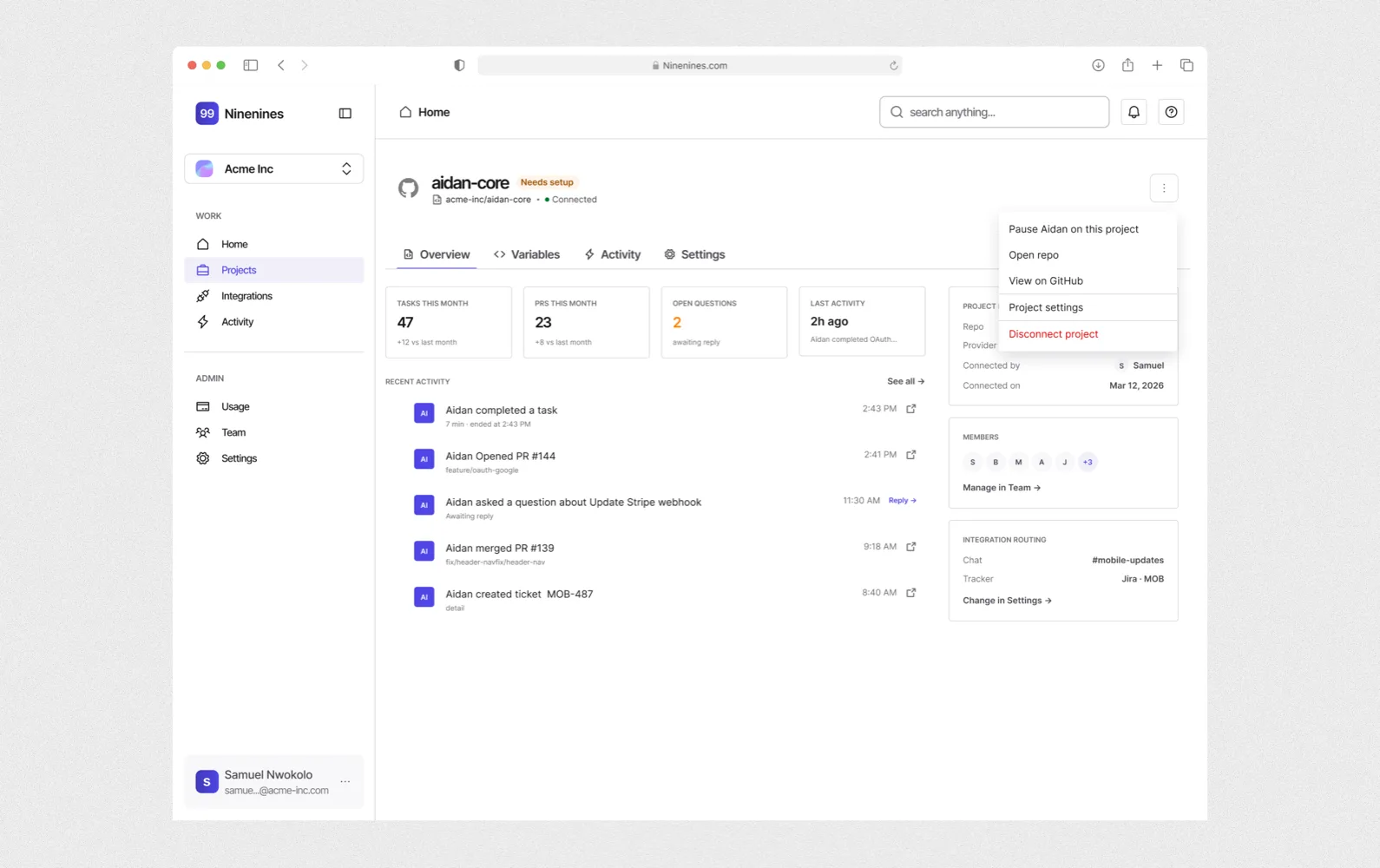Open notifications bell
This screenshot has width=1380, height=868.
click(x=1134, y=112)
